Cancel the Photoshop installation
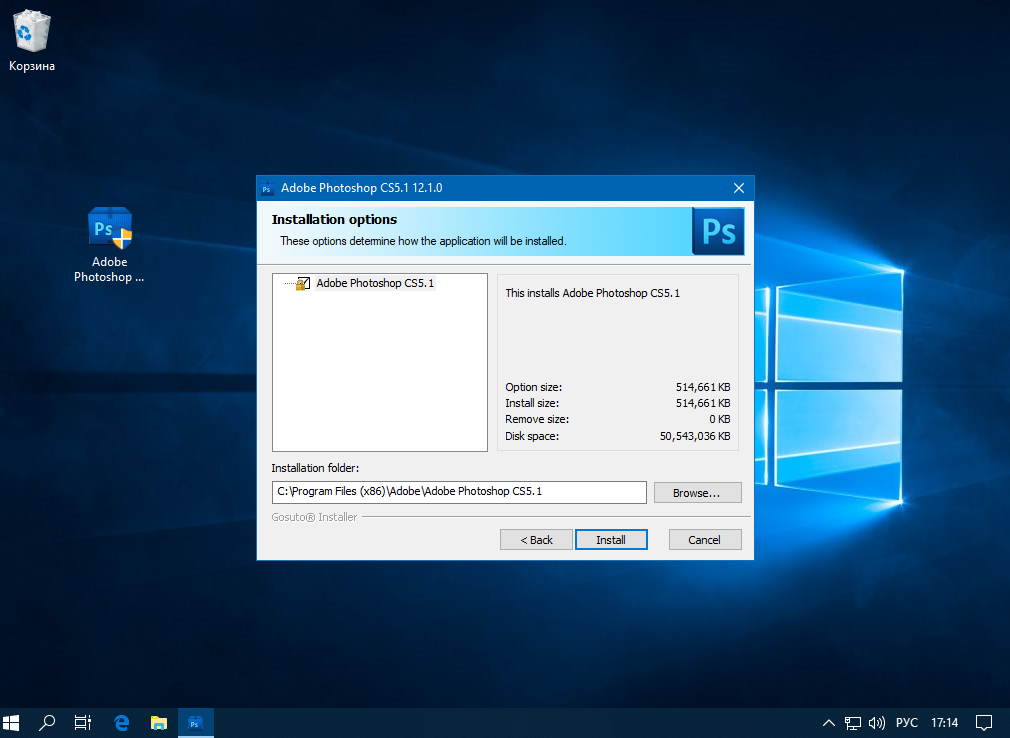Image resolution: width=1010 pixels, height=738 pixels. coord(705,540)
